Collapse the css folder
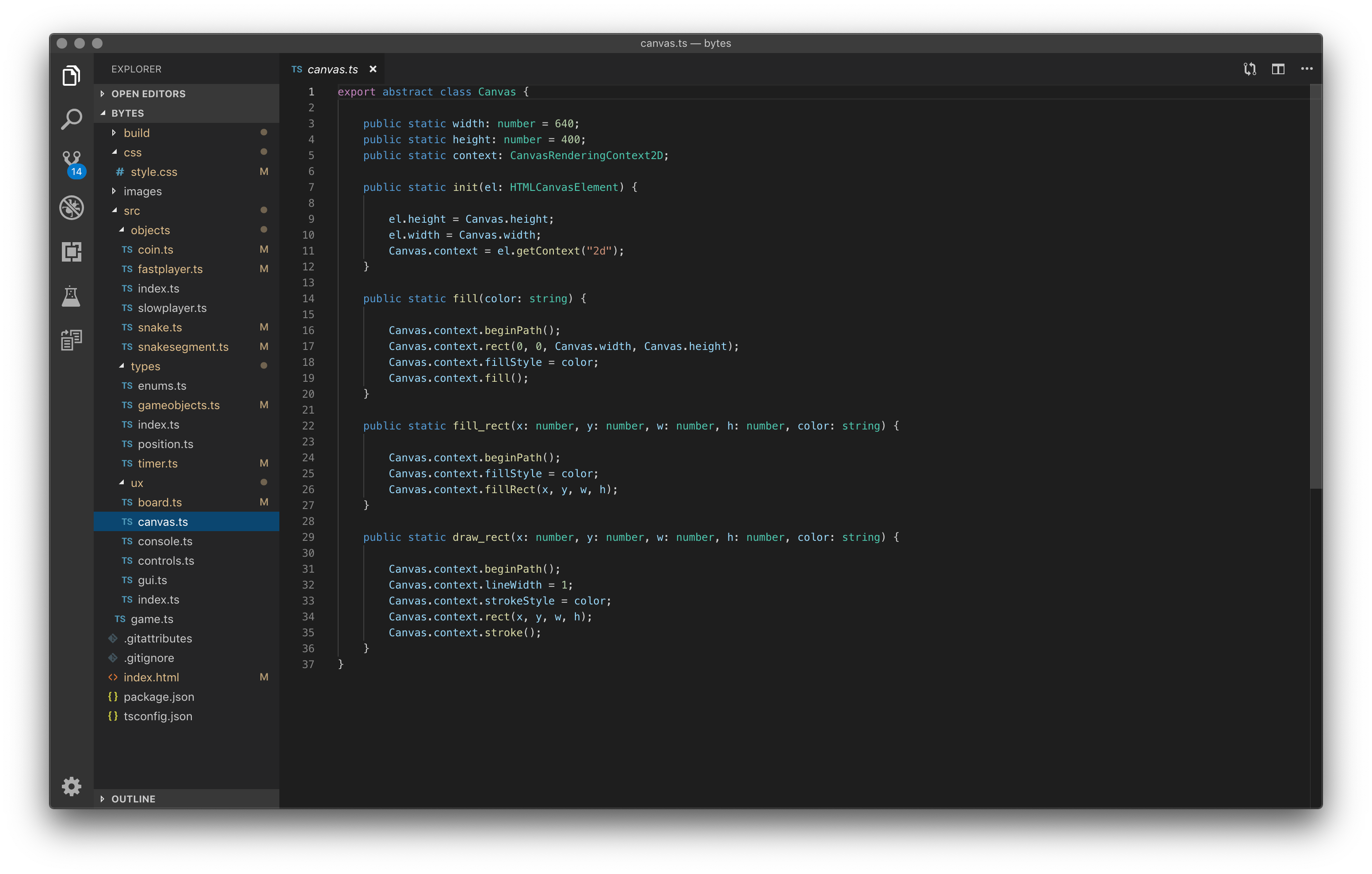 187,152
